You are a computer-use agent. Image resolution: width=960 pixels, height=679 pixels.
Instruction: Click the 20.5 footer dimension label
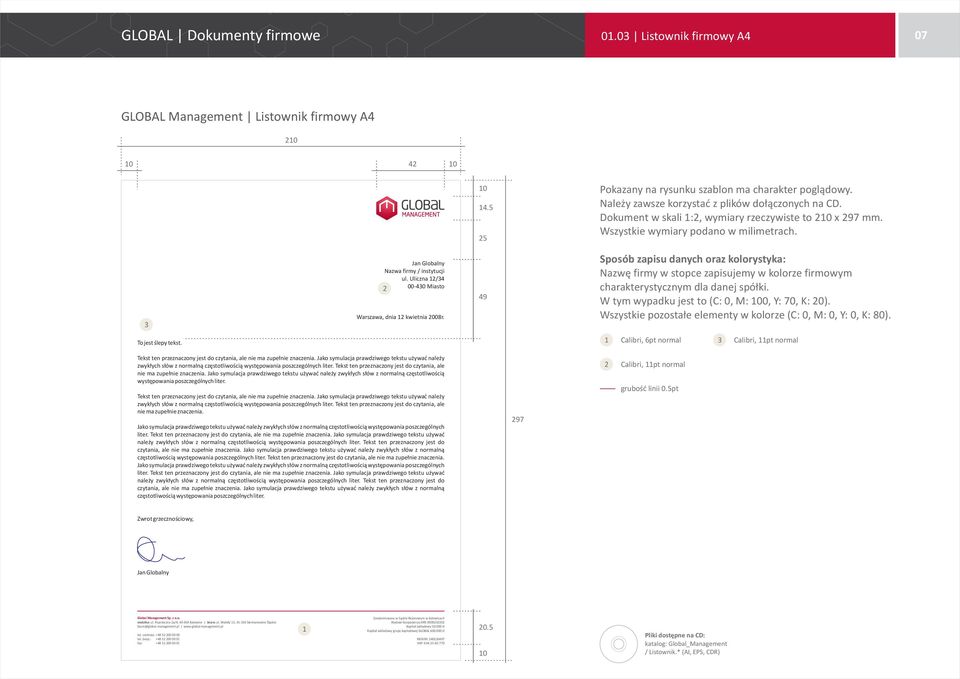pos(486,628)
